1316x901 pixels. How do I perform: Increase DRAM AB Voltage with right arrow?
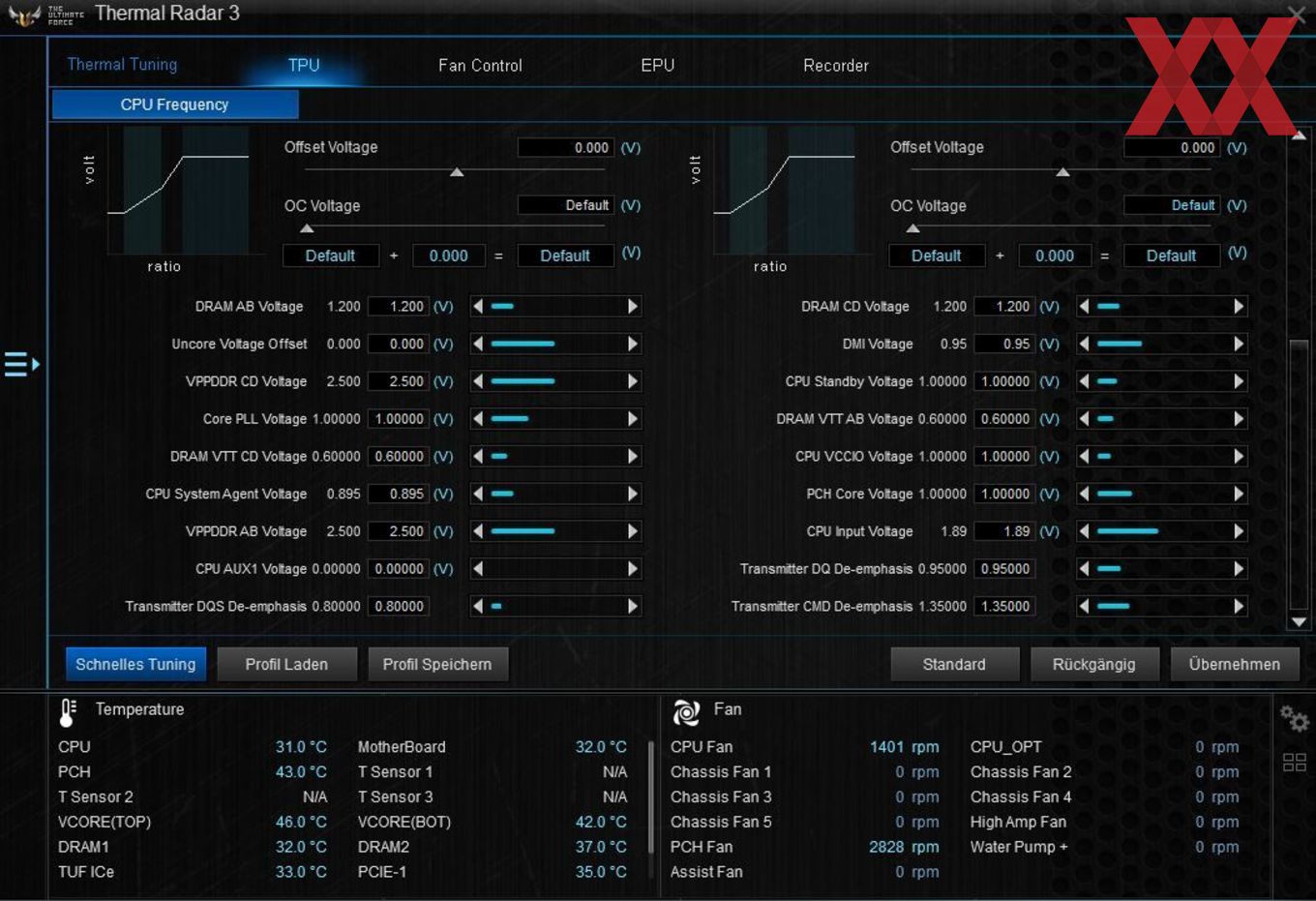click(x=633, y=306)
